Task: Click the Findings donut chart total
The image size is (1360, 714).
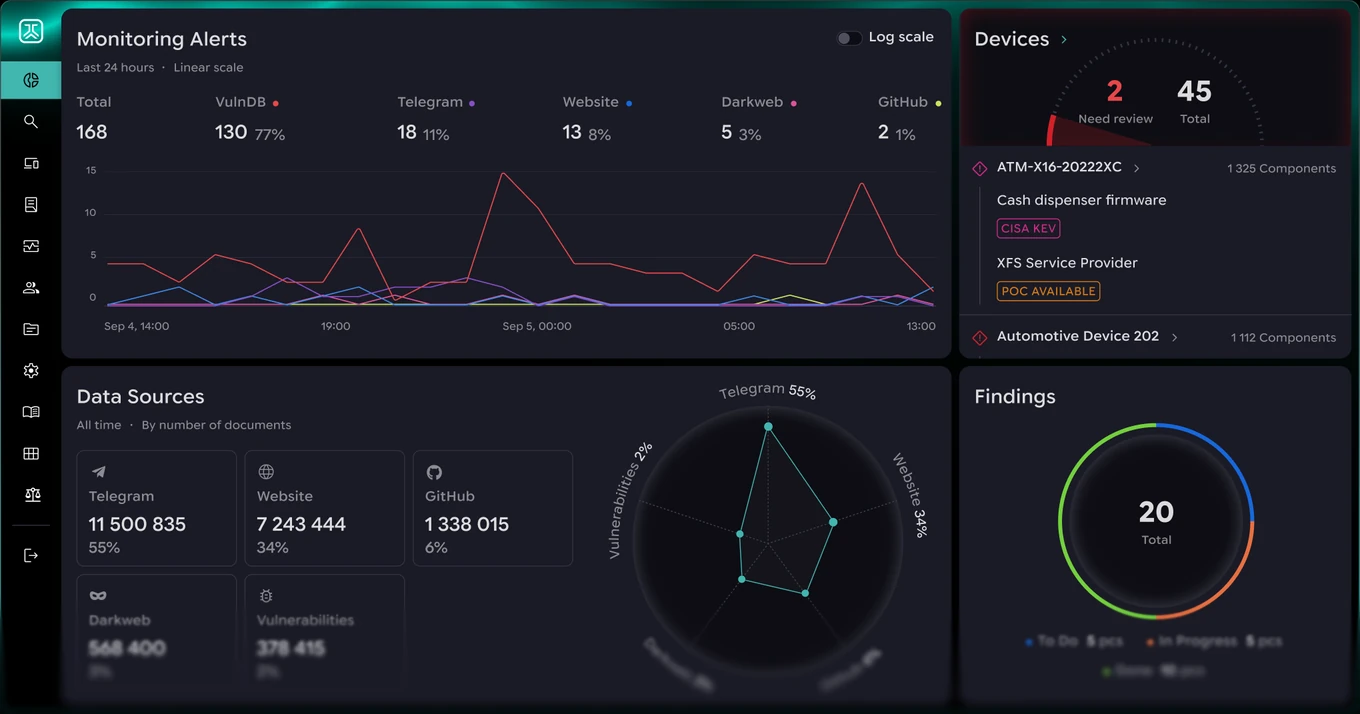Action: [1156, 521]
